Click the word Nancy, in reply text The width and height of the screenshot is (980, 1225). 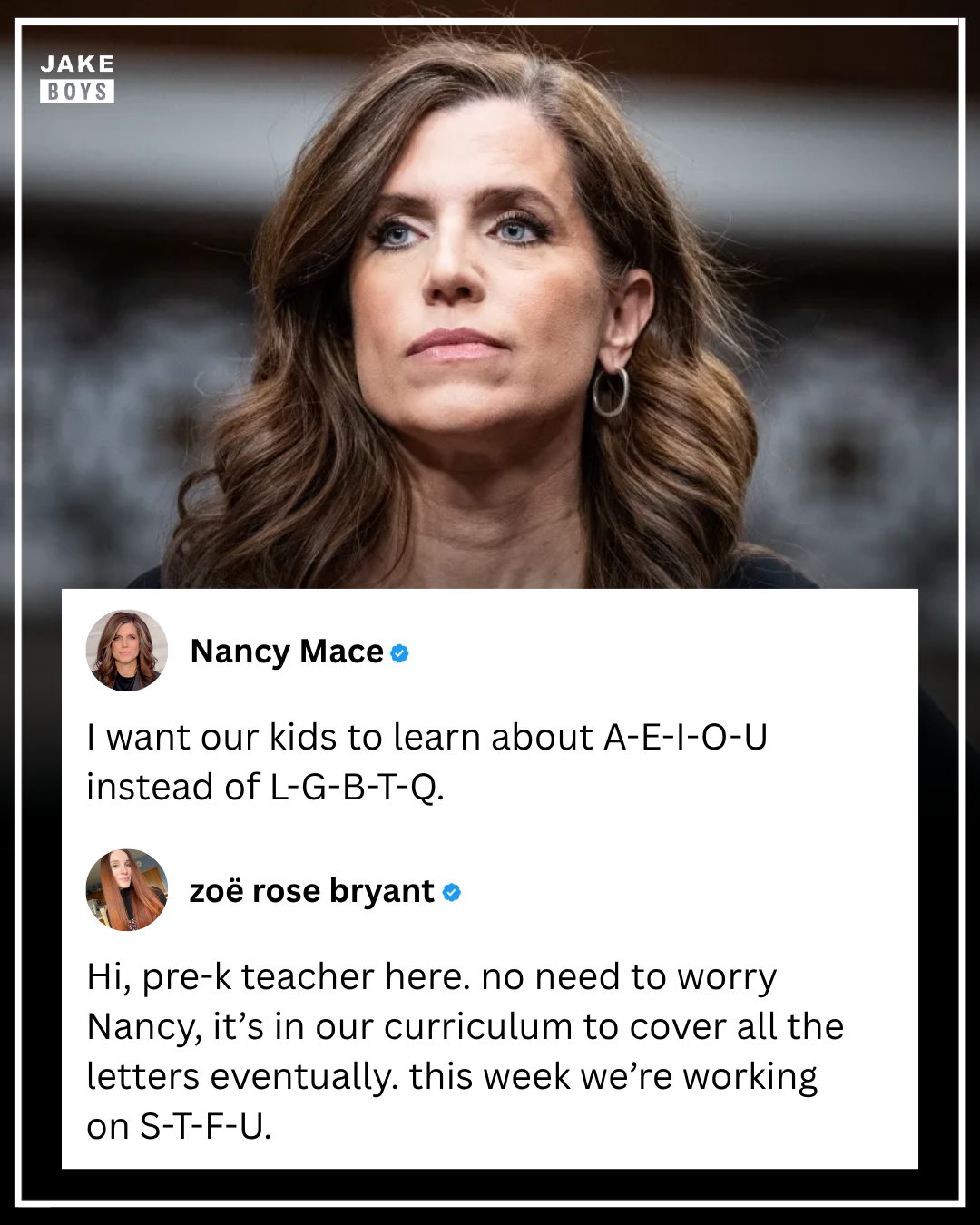coord(144,1026)
